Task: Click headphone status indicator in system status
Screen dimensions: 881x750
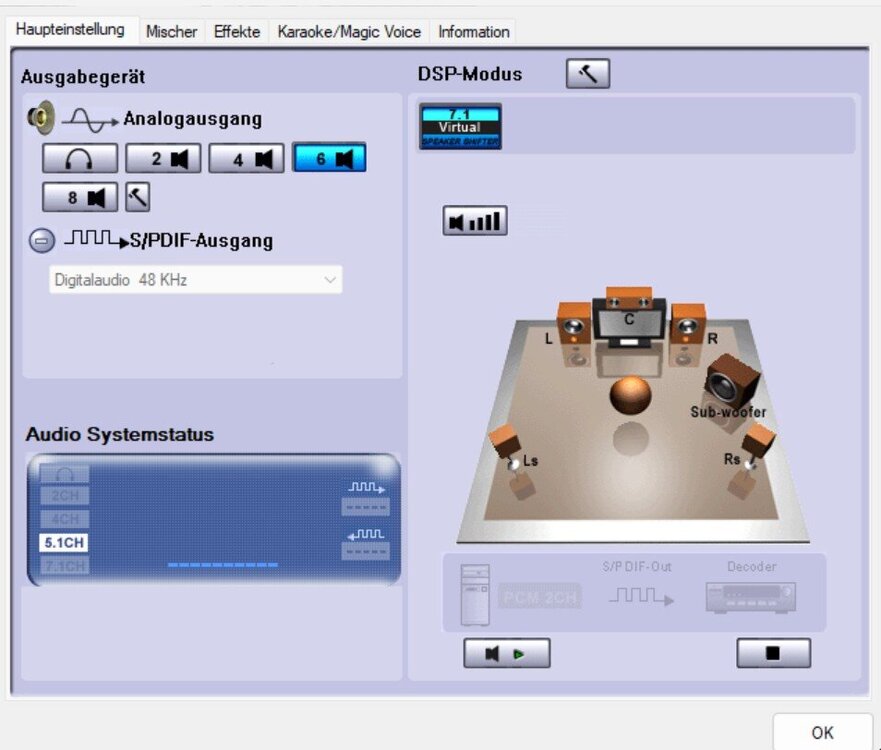Action: (x=63, y=474)
